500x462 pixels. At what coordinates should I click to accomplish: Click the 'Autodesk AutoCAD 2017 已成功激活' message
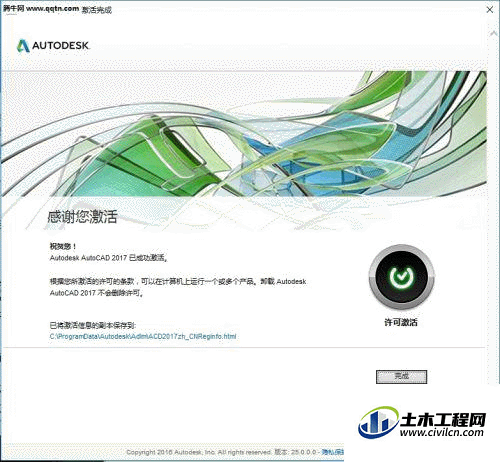[x=108, y=258]
